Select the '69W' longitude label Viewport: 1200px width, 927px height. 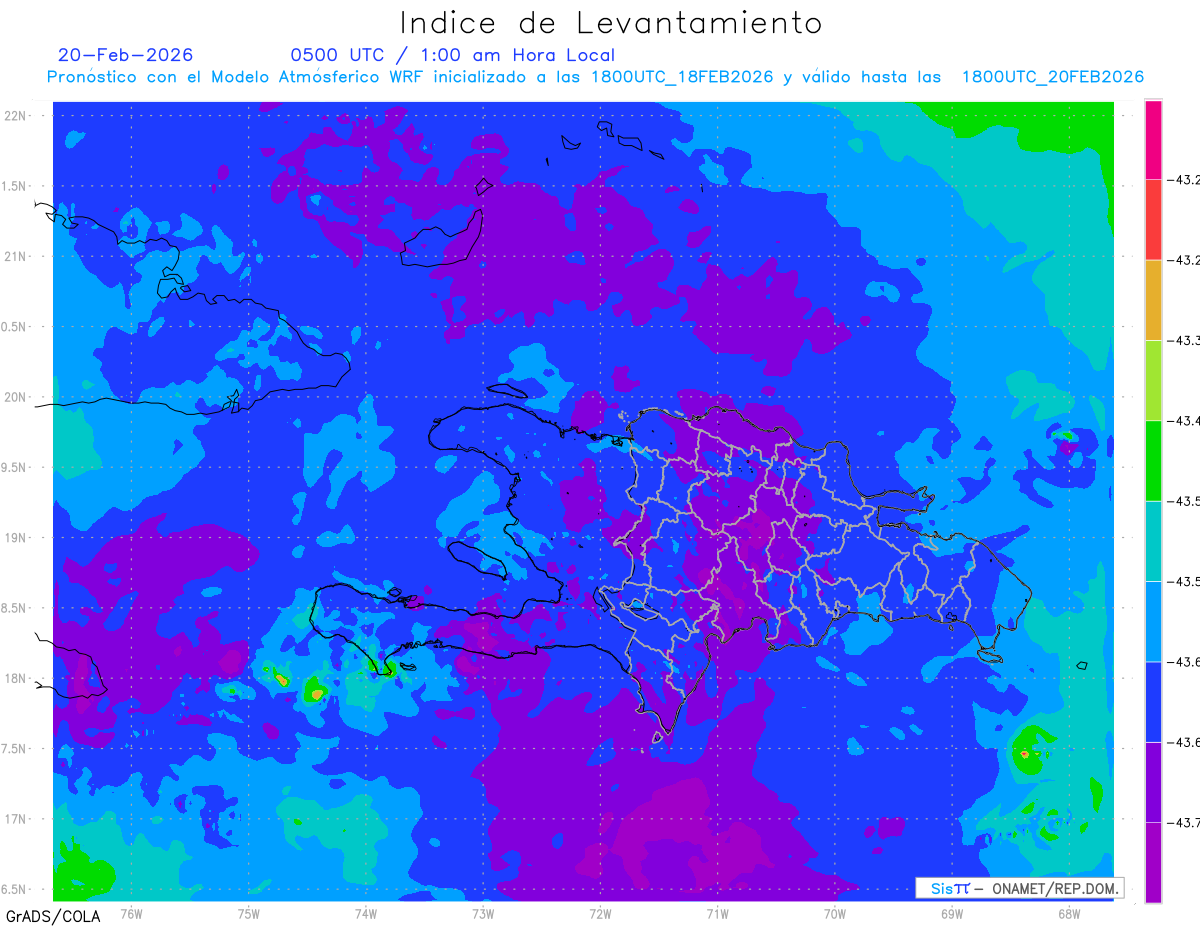point(952,912)
